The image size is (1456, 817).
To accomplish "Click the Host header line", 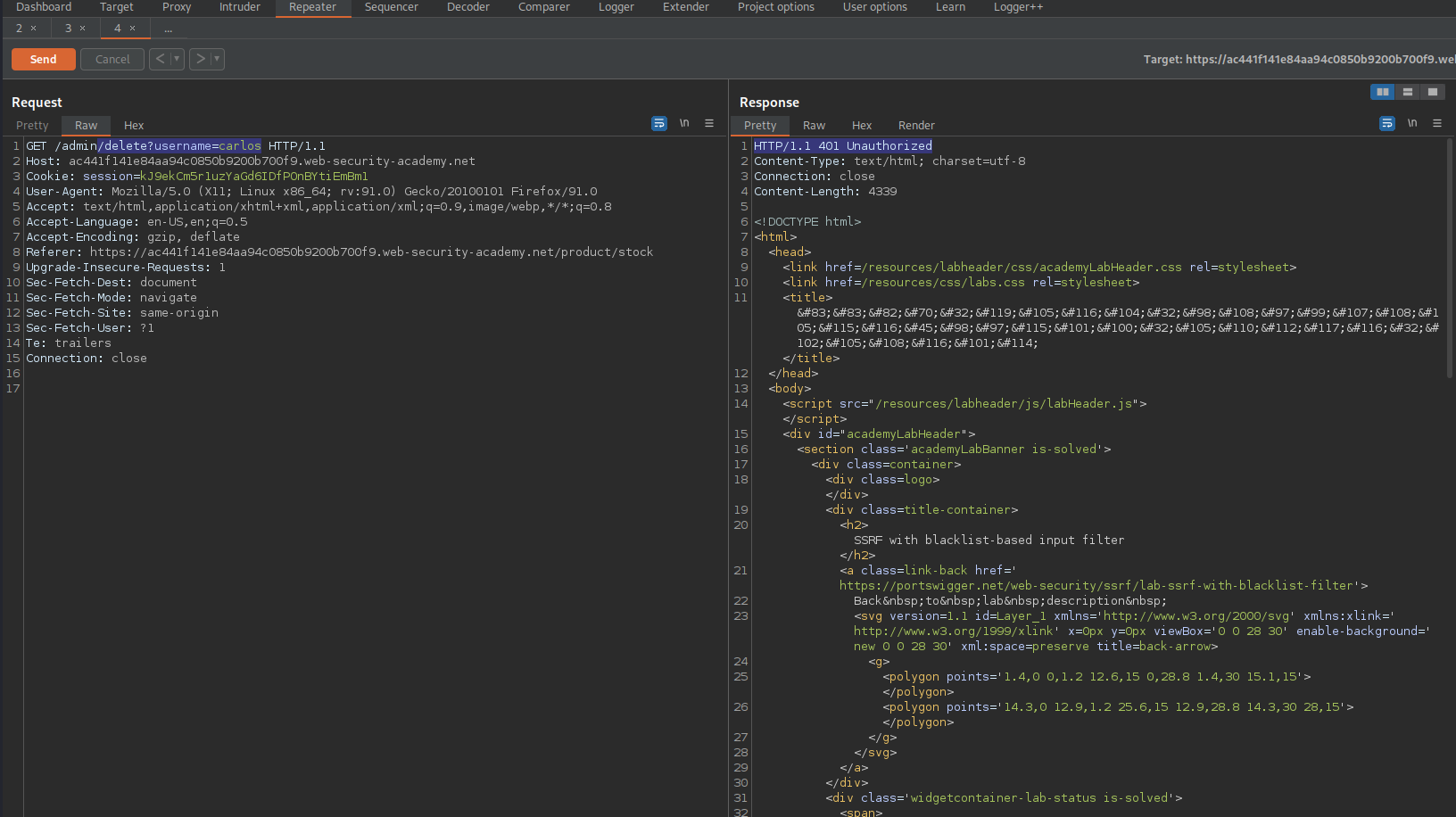I will (x=251, y=161).
